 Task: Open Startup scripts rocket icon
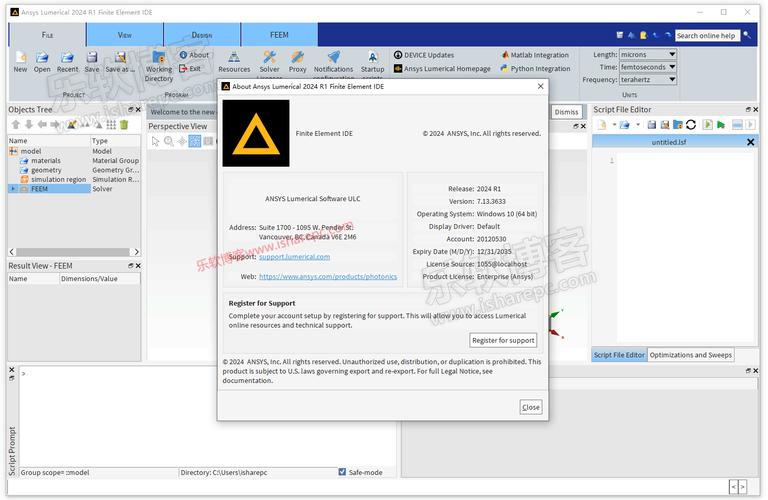(x=373, y=57)
